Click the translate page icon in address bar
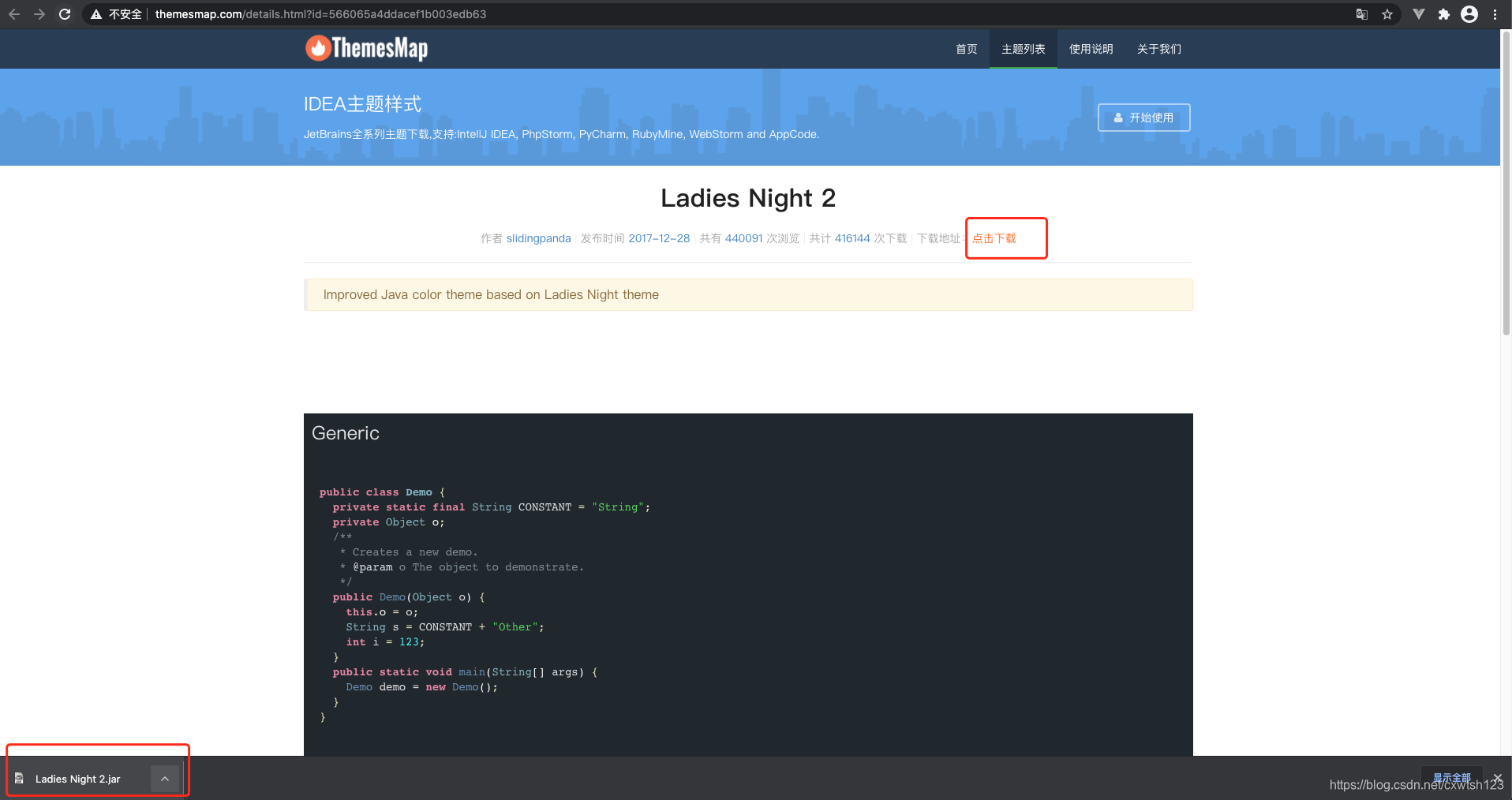Image resolution: width=1512 pixels, height=800 pixels. (x=1362, y=14)
